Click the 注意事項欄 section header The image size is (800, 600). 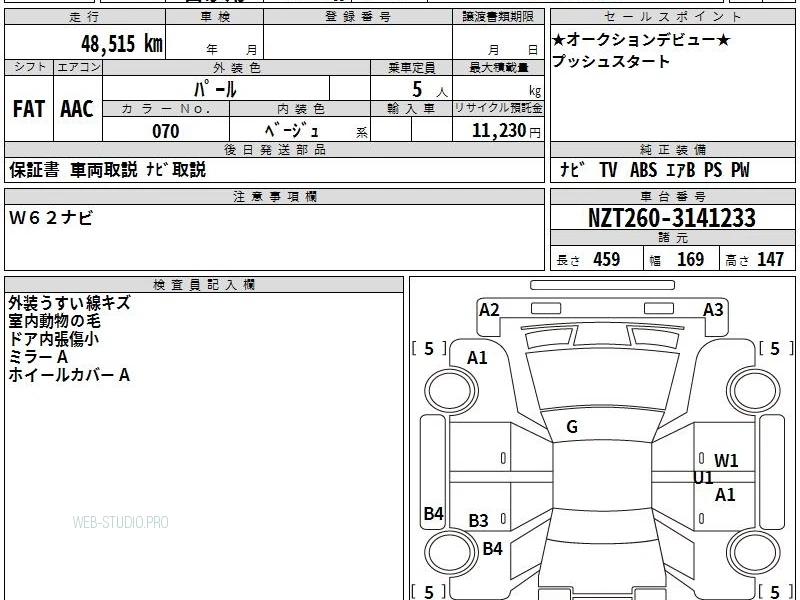click(275, 196)
